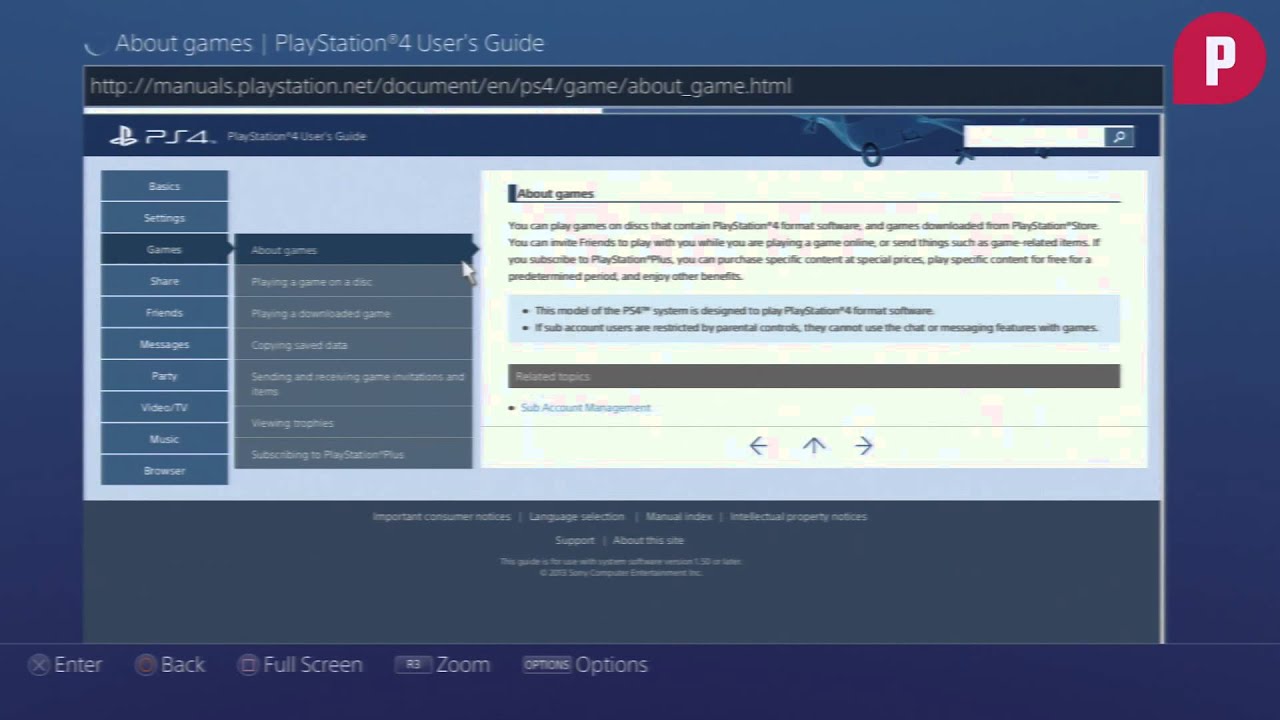Open the Support footer link

click(575, 541)
